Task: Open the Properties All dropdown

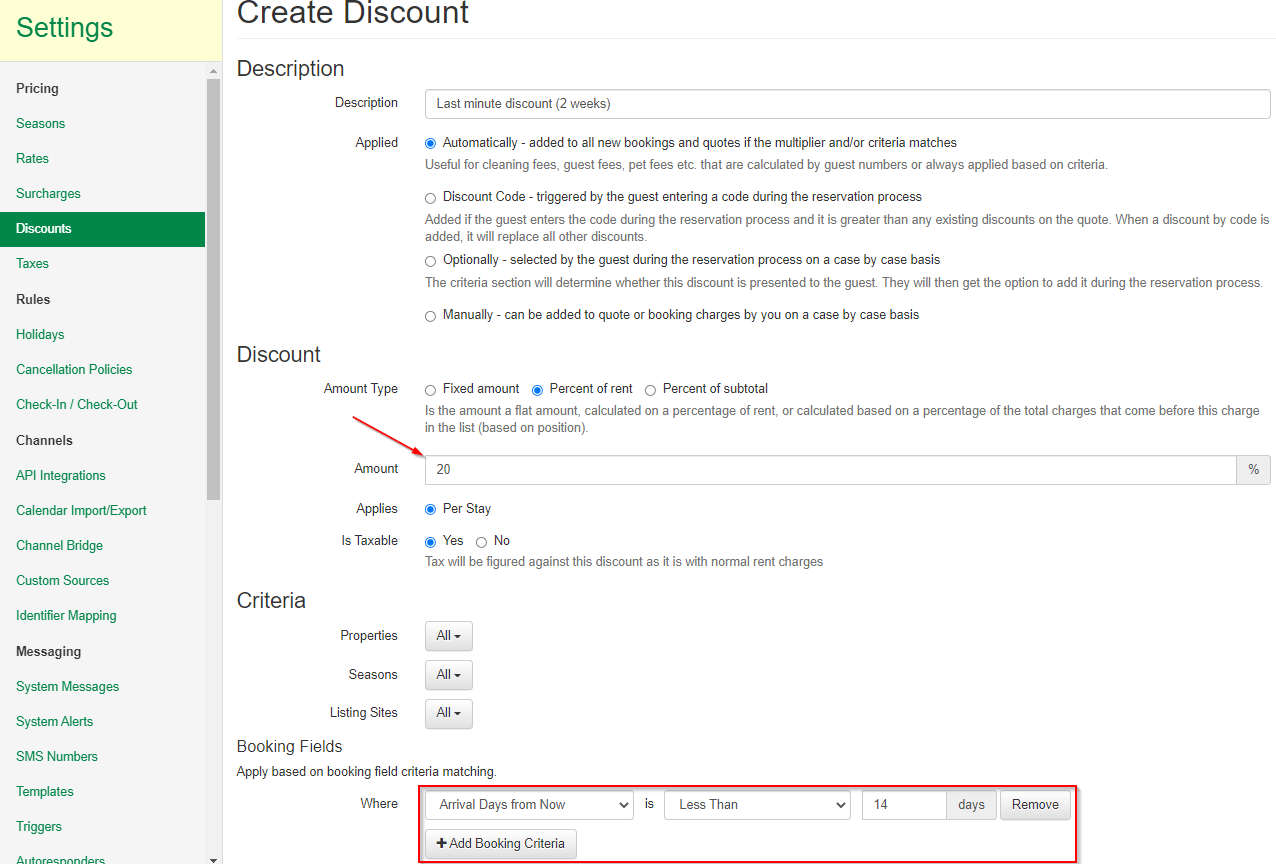Action: [x=448, y=636]
